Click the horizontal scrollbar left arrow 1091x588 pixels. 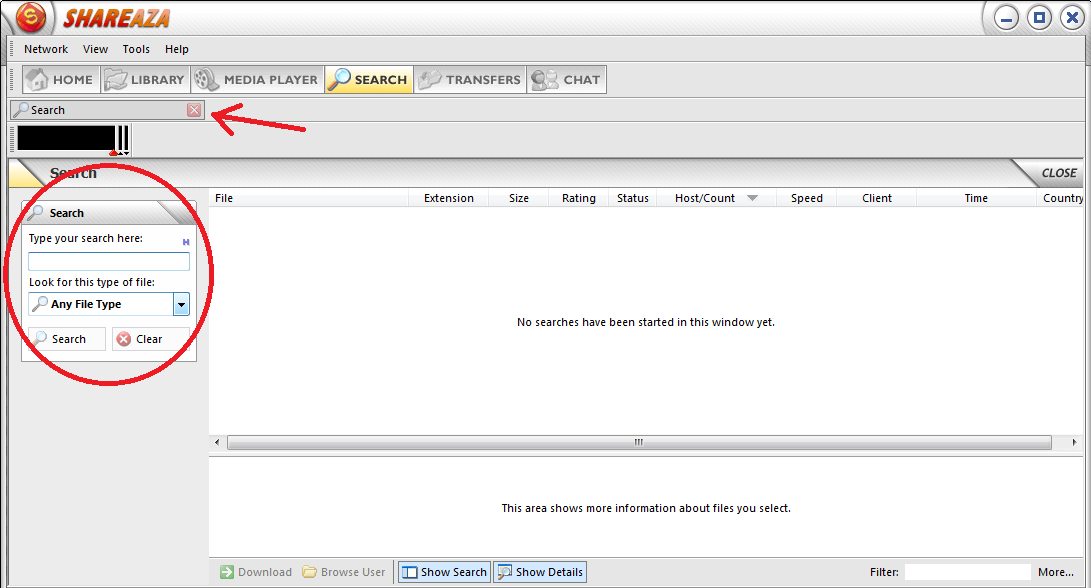217,443
